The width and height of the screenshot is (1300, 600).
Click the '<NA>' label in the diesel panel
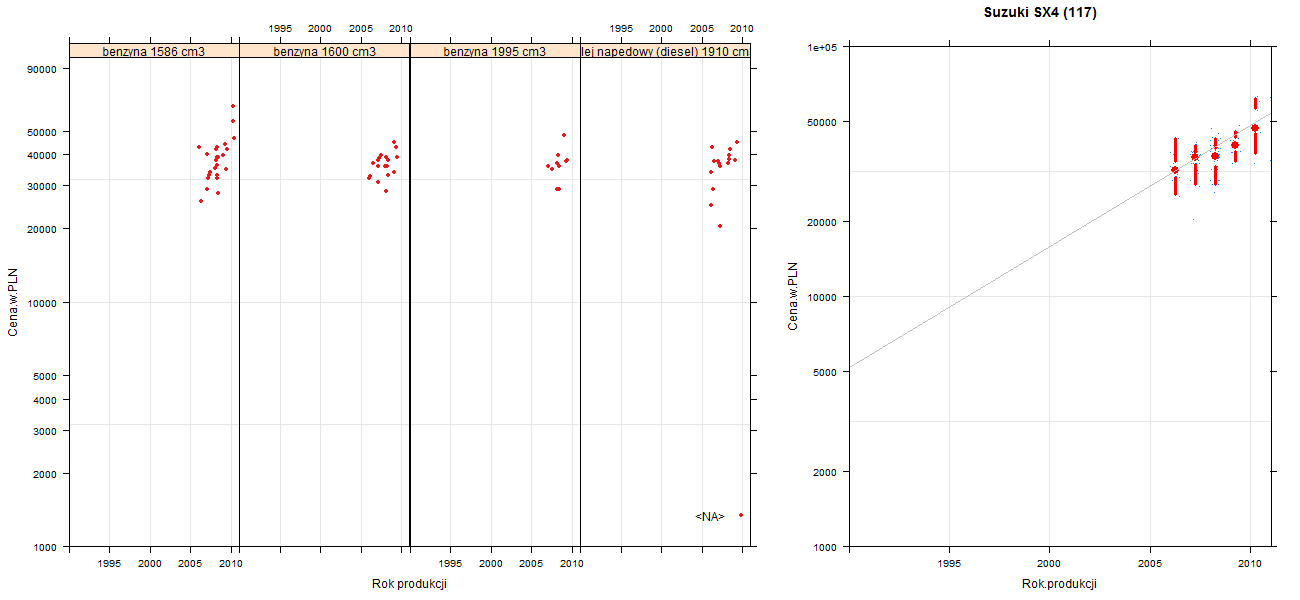point(710,517)
